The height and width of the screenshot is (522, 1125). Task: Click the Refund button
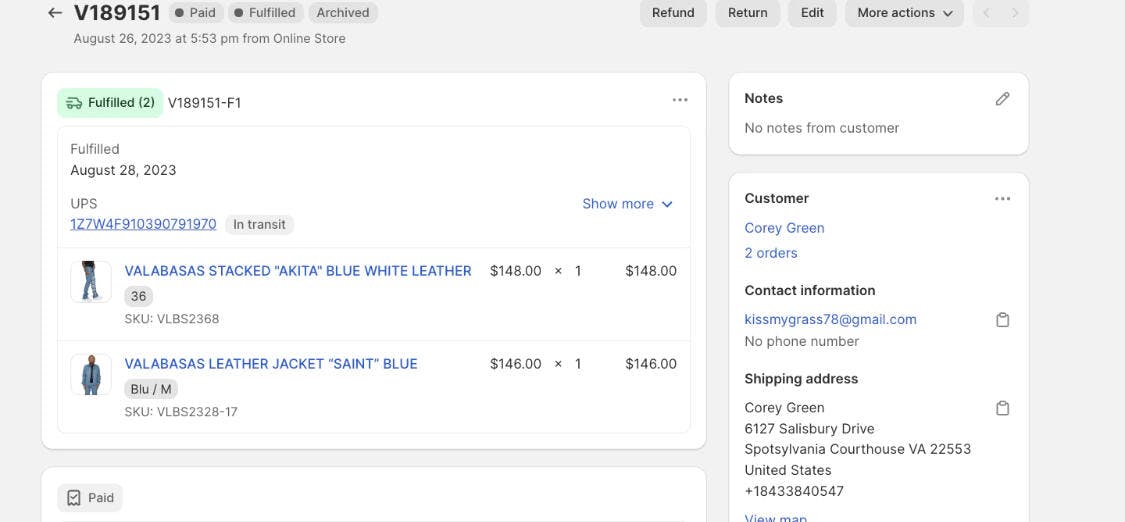click(x=673, y=13)
